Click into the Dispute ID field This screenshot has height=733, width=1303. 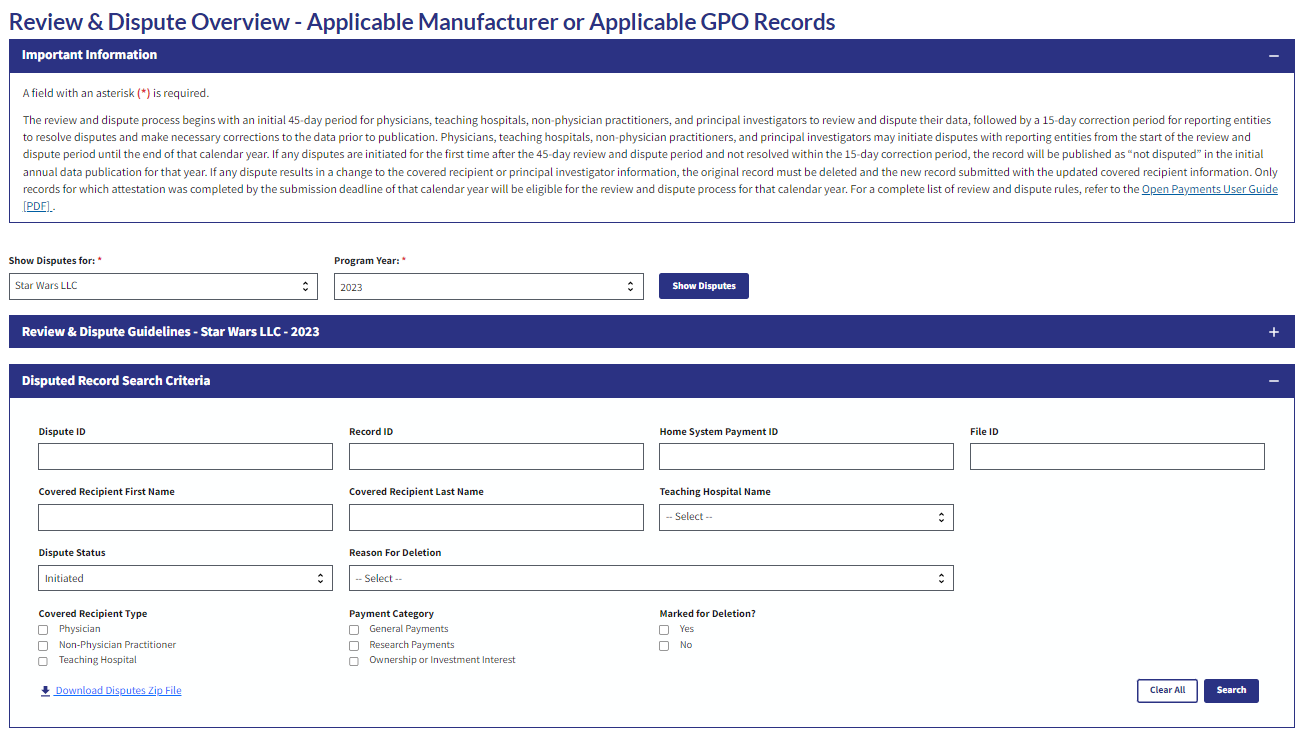pos(185,457)
